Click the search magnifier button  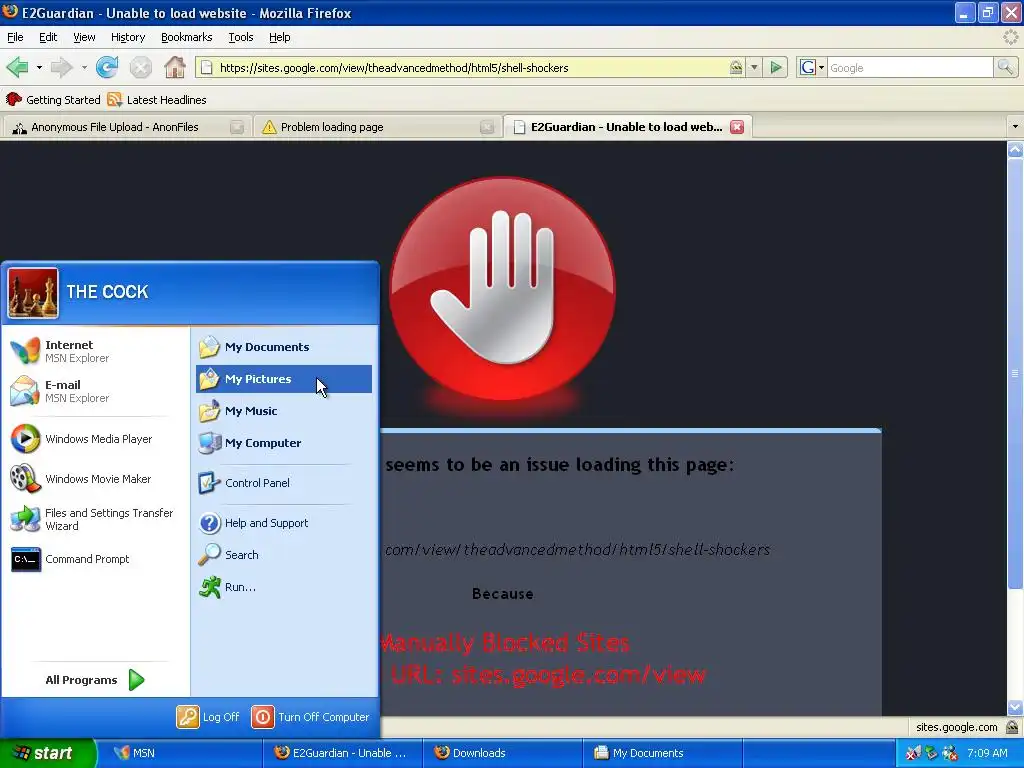pos(1005,67)
